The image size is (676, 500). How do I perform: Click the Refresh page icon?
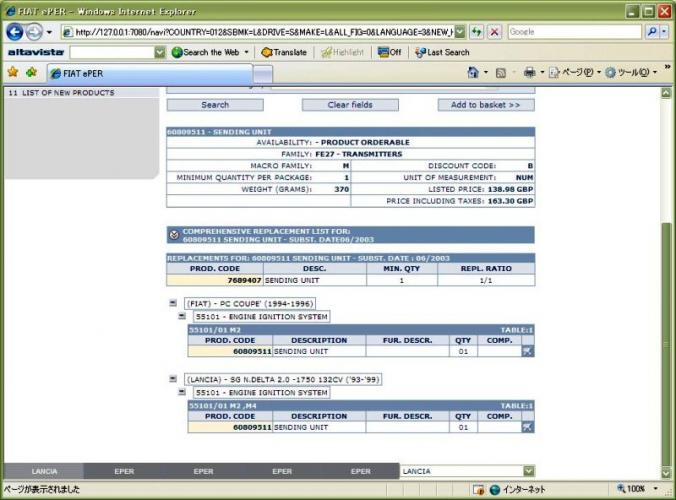[x=477, y=32]
